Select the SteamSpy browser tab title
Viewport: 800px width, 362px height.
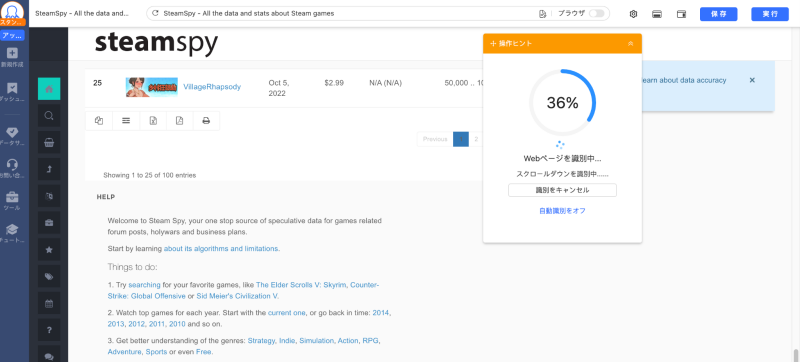click(x=82, y=13)
